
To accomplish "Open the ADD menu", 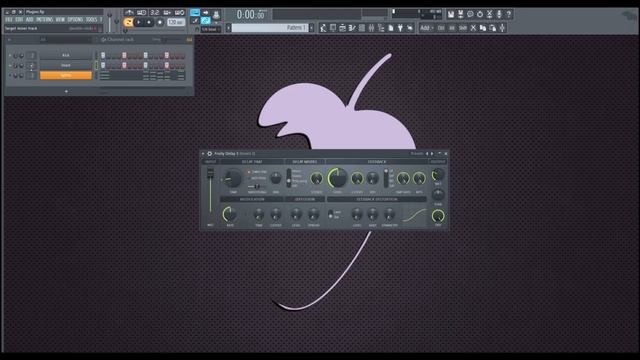I will [x=29, y=20].
